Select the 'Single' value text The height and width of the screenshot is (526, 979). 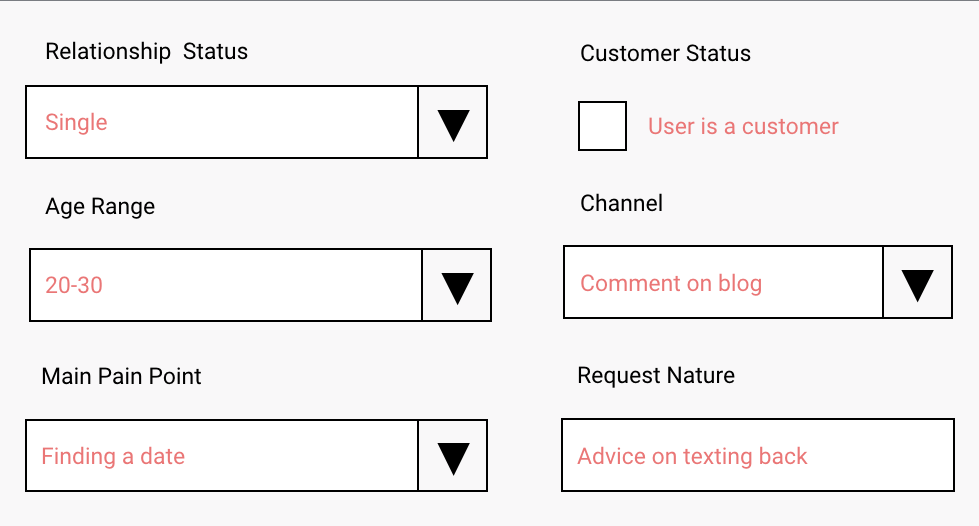(x=76, y=123)
